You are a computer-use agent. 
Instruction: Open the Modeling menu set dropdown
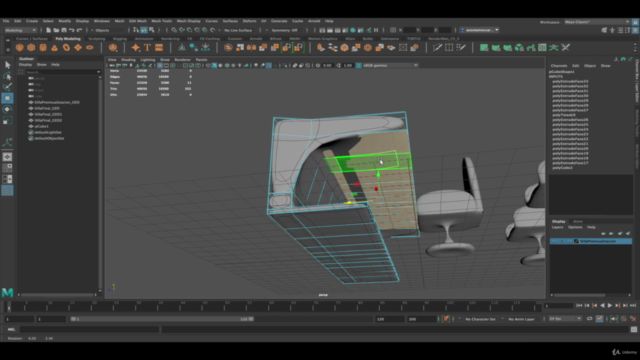point(20,30)
